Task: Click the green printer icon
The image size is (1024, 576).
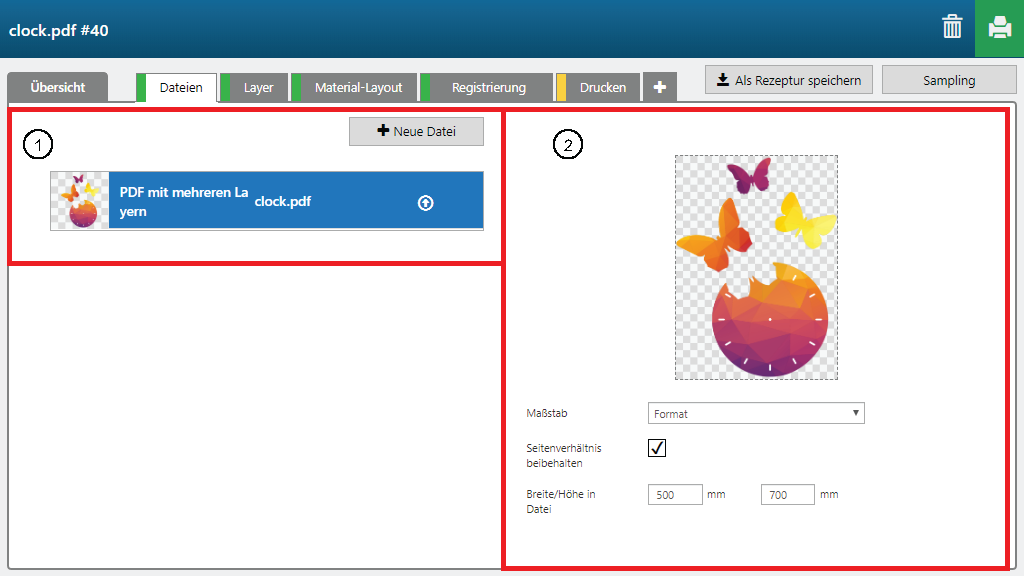Action: (x=999, y=28)
